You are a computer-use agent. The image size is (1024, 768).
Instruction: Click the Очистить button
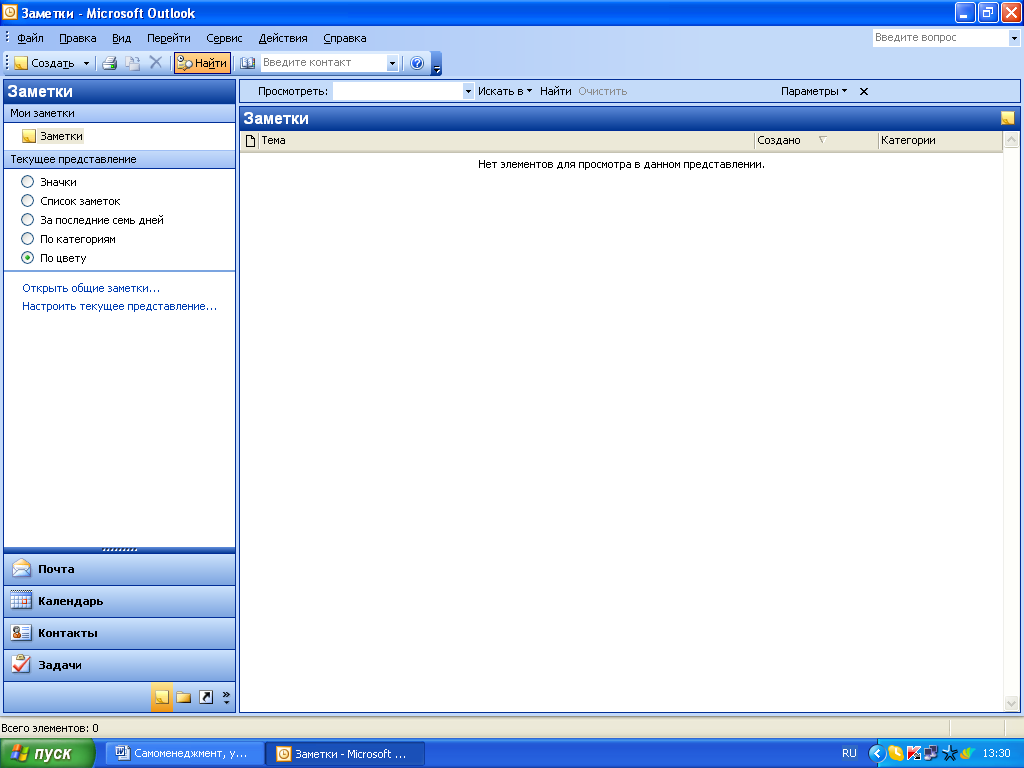click(602, 91)
